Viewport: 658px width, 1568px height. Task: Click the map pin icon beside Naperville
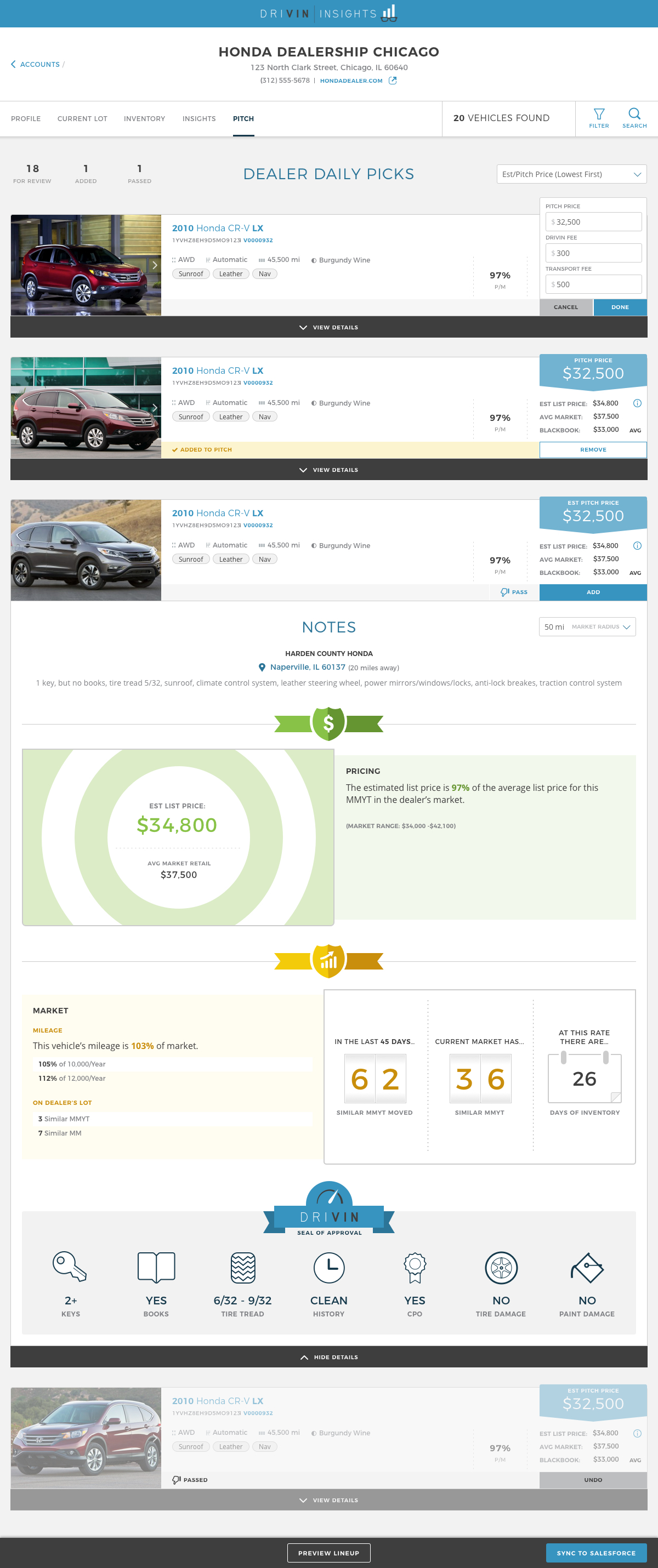click(x=262, y=667)
